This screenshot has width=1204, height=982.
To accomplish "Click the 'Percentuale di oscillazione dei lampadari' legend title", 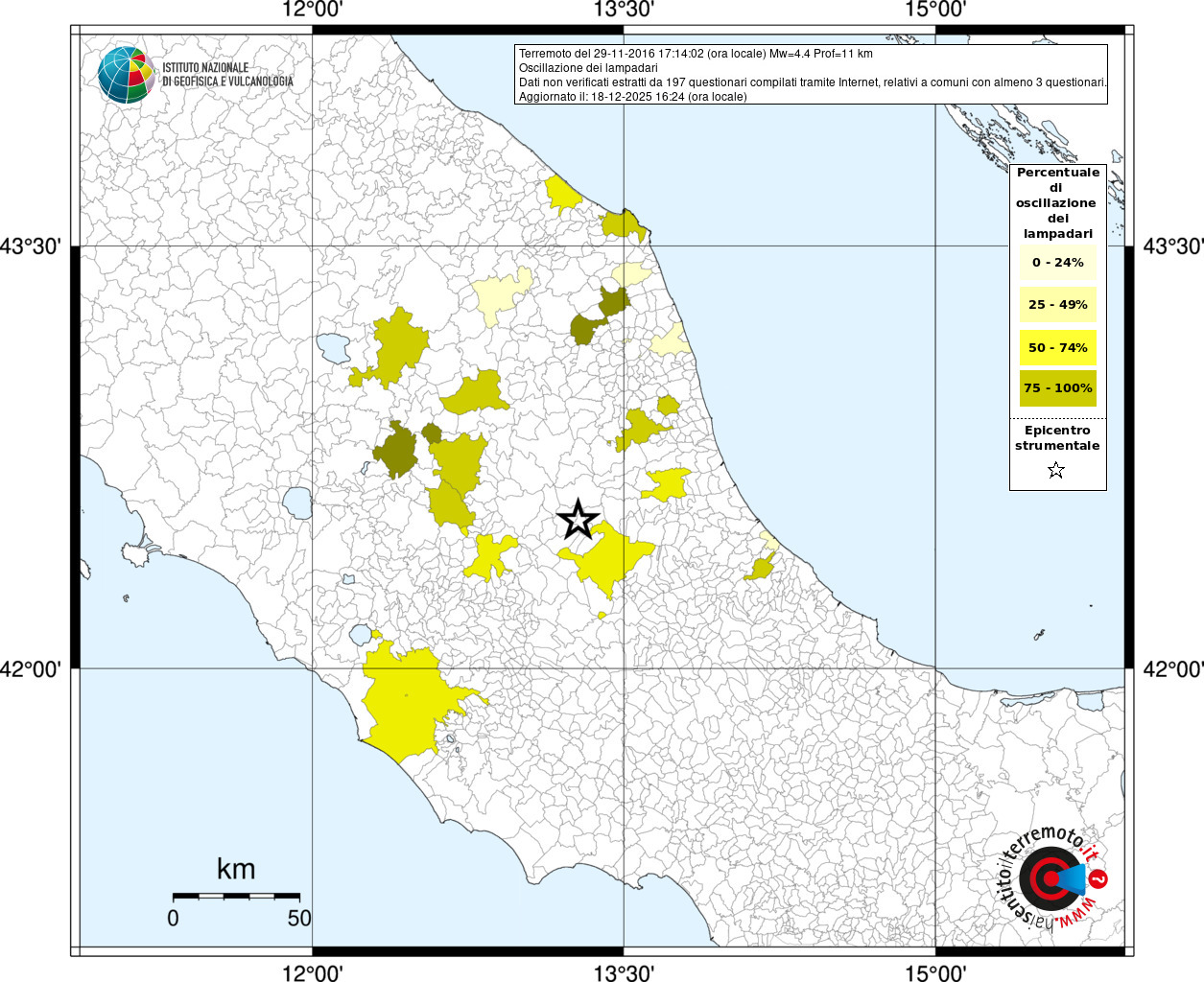I will [x=1057, y=203].
